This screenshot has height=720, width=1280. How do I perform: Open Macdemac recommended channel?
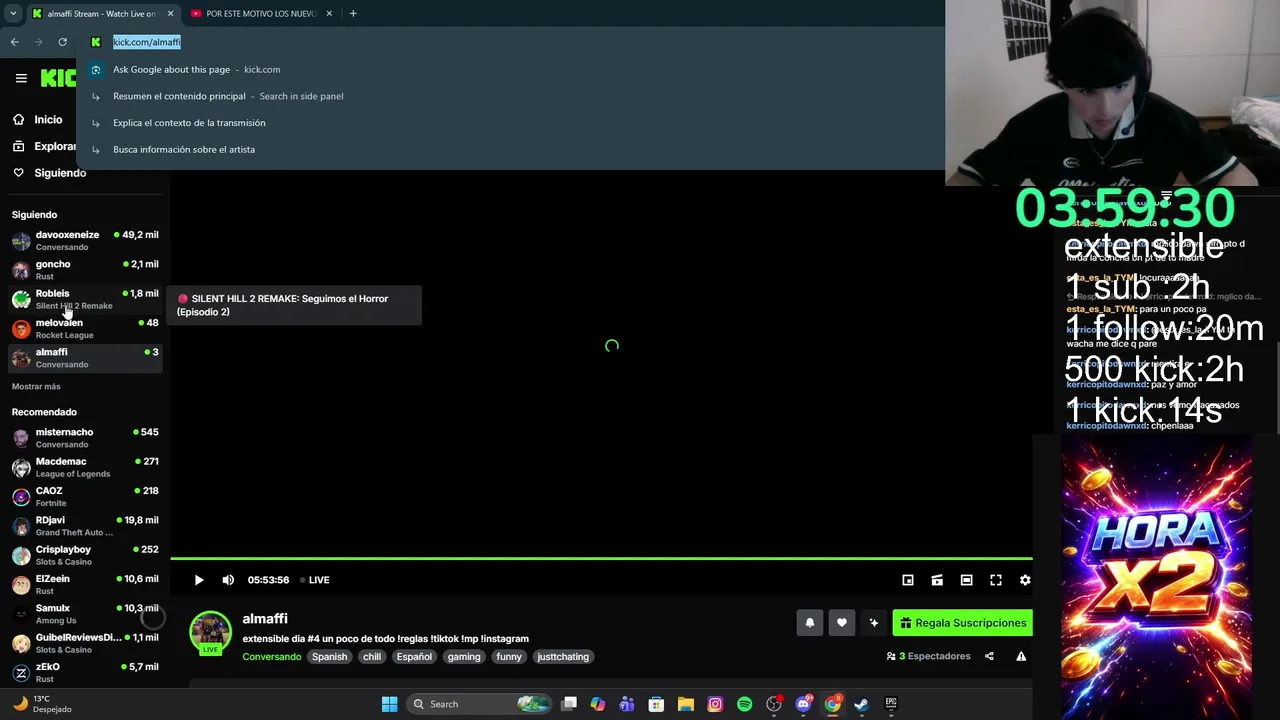85,467
